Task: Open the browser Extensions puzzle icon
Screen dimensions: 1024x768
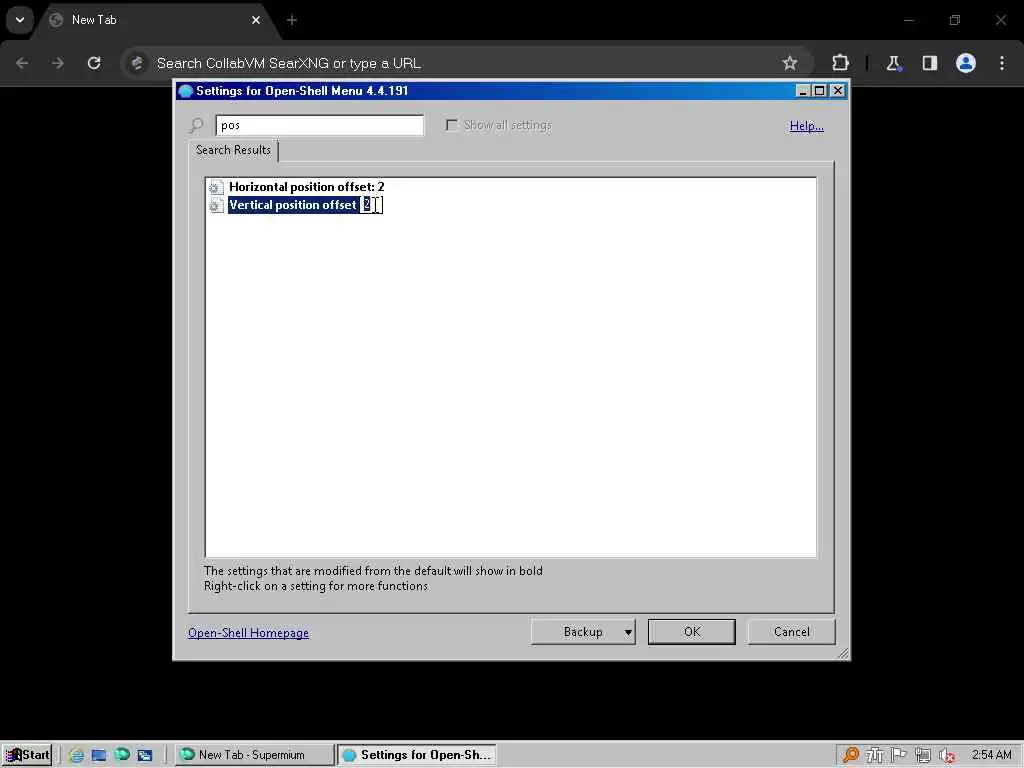Action: point(840,63)
